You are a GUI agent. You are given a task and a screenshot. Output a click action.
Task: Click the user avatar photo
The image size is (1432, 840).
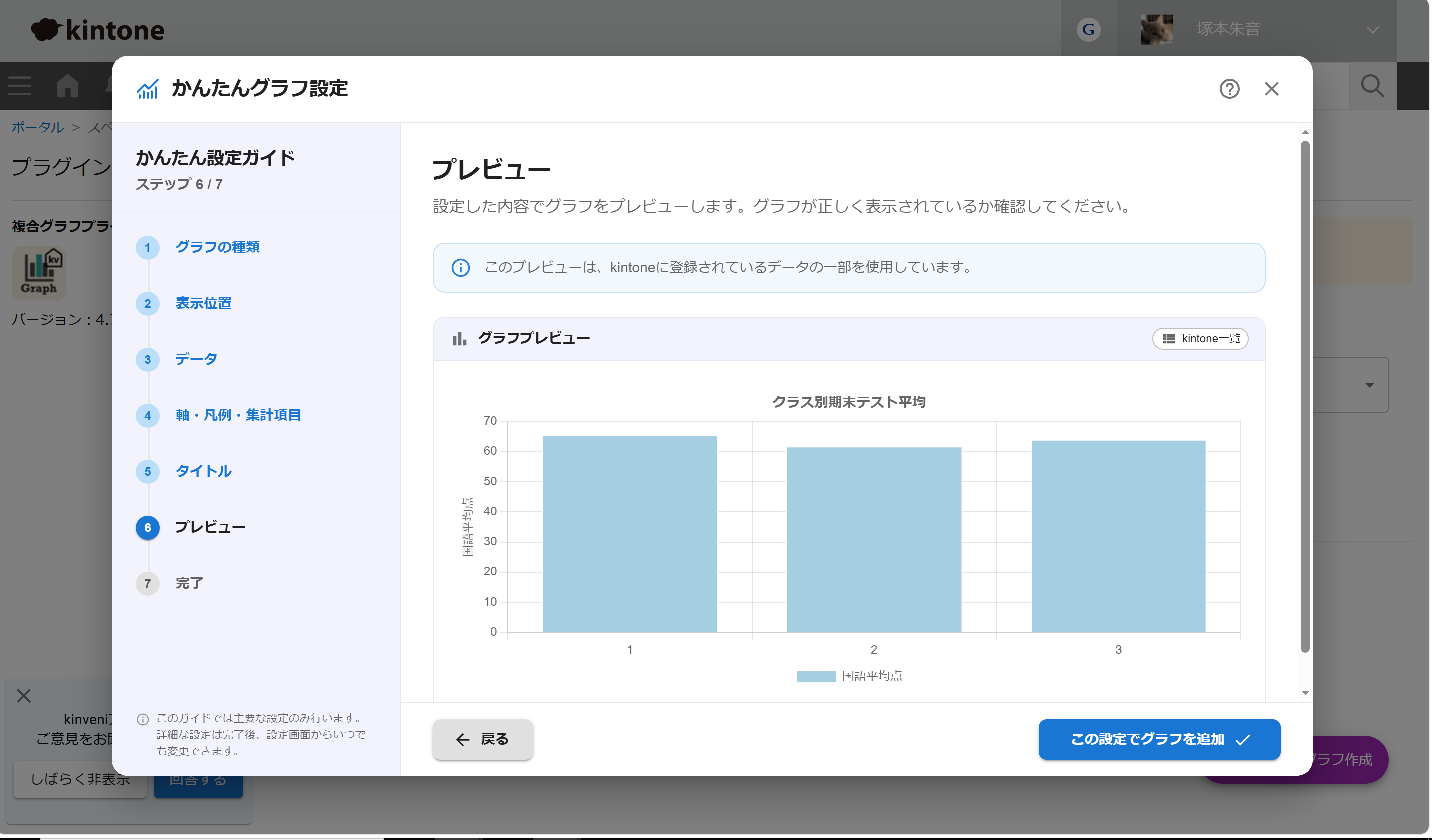point(1156,30)
